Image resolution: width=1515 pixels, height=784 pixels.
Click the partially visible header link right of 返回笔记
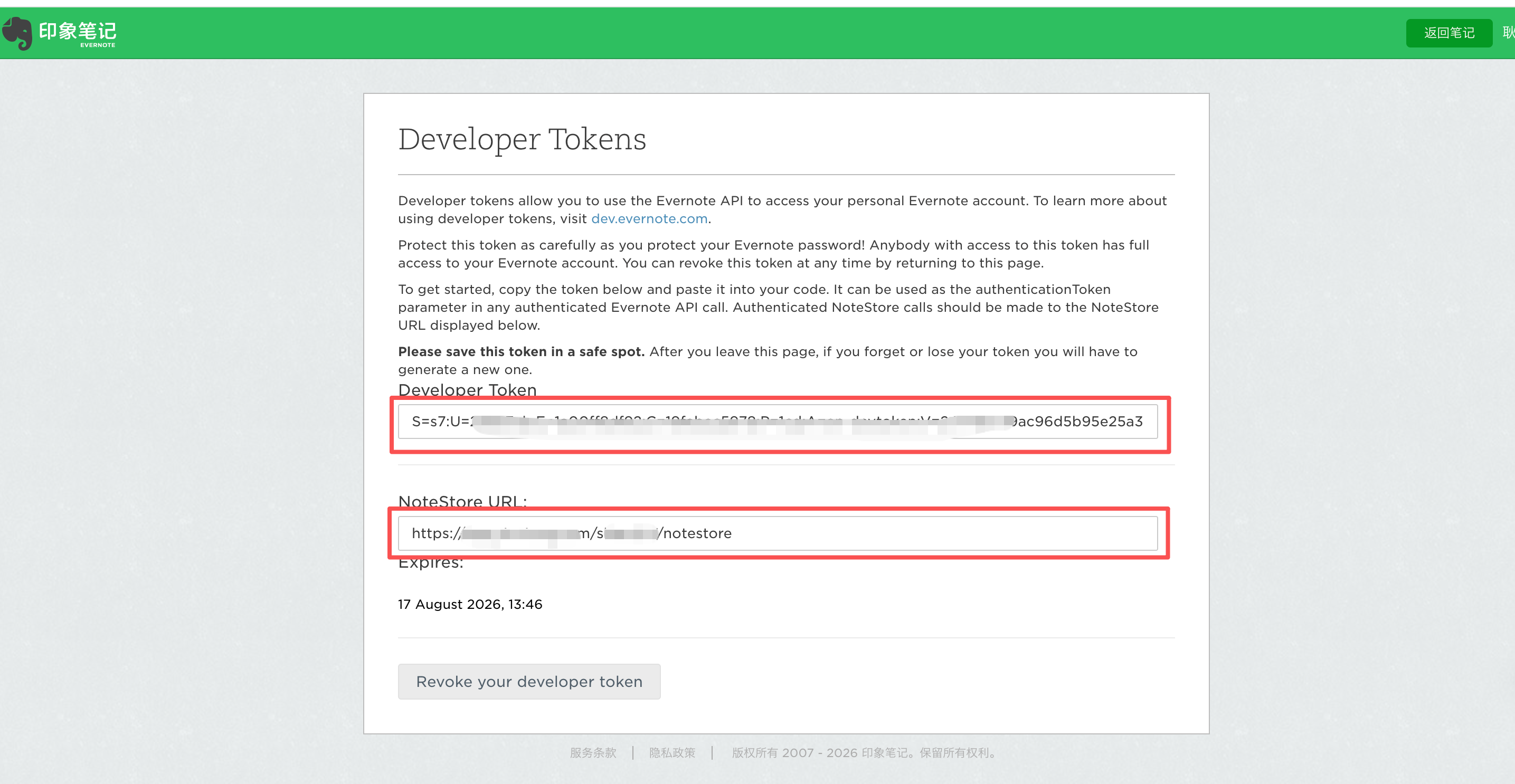click(1508, 33)
